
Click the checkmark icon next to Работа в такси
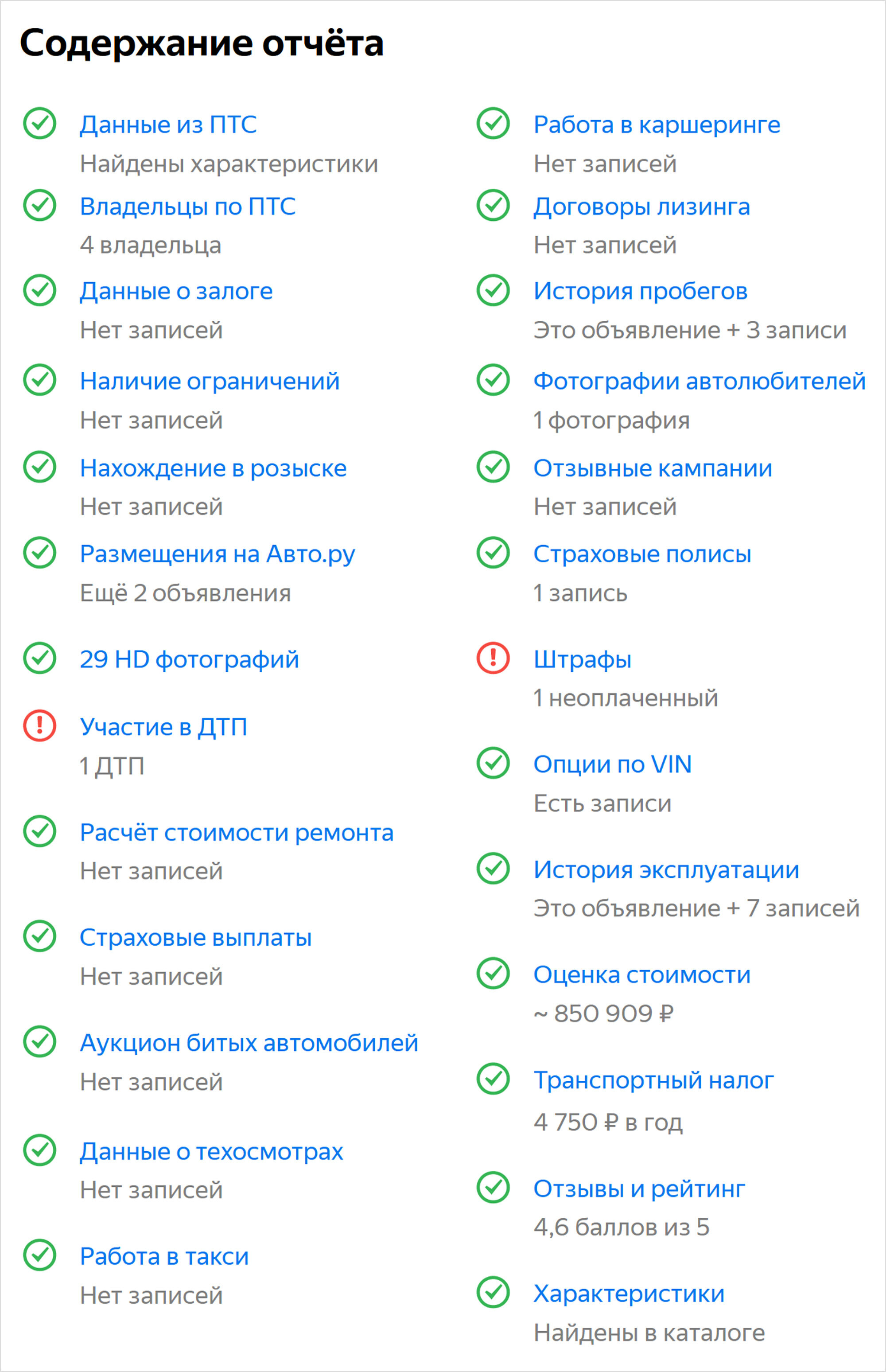(40, 1255)
